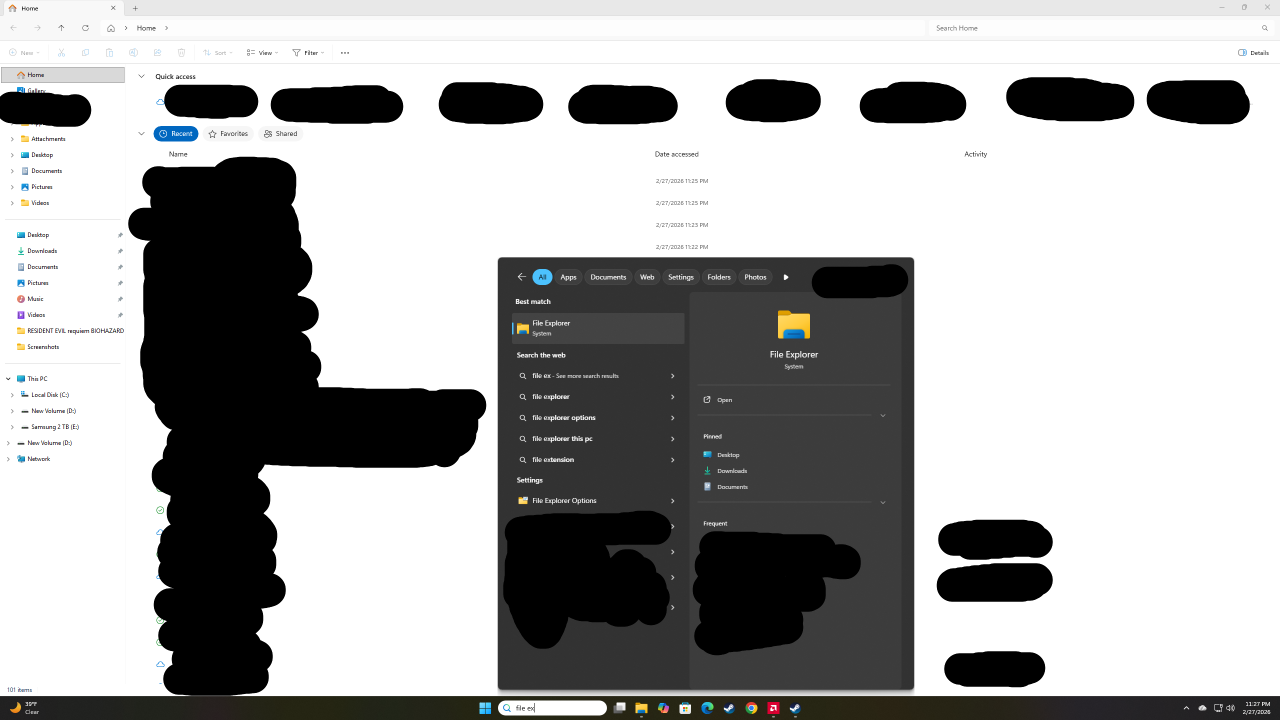Expand the Local Disk (C:) tree node
The image size is (1280, 720).
click(x=12, y=395)
